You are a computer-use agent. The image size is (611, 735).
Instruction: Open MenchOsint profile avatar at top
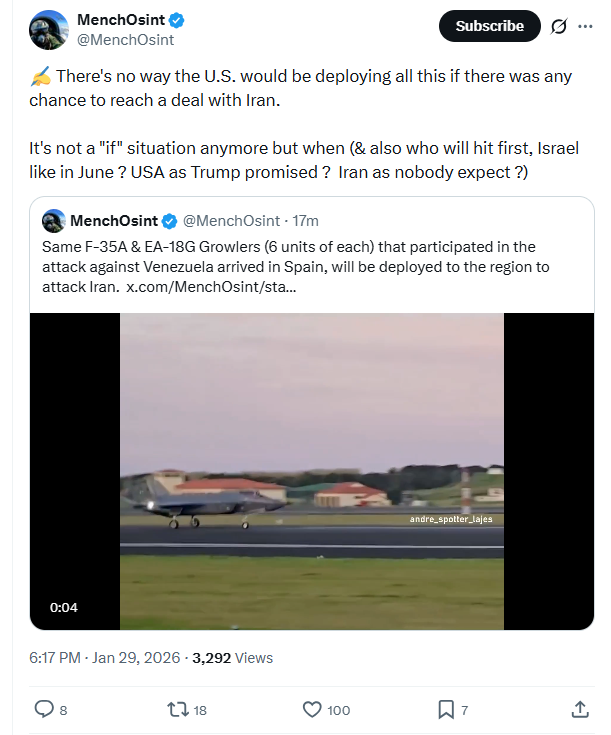(48, 30)
